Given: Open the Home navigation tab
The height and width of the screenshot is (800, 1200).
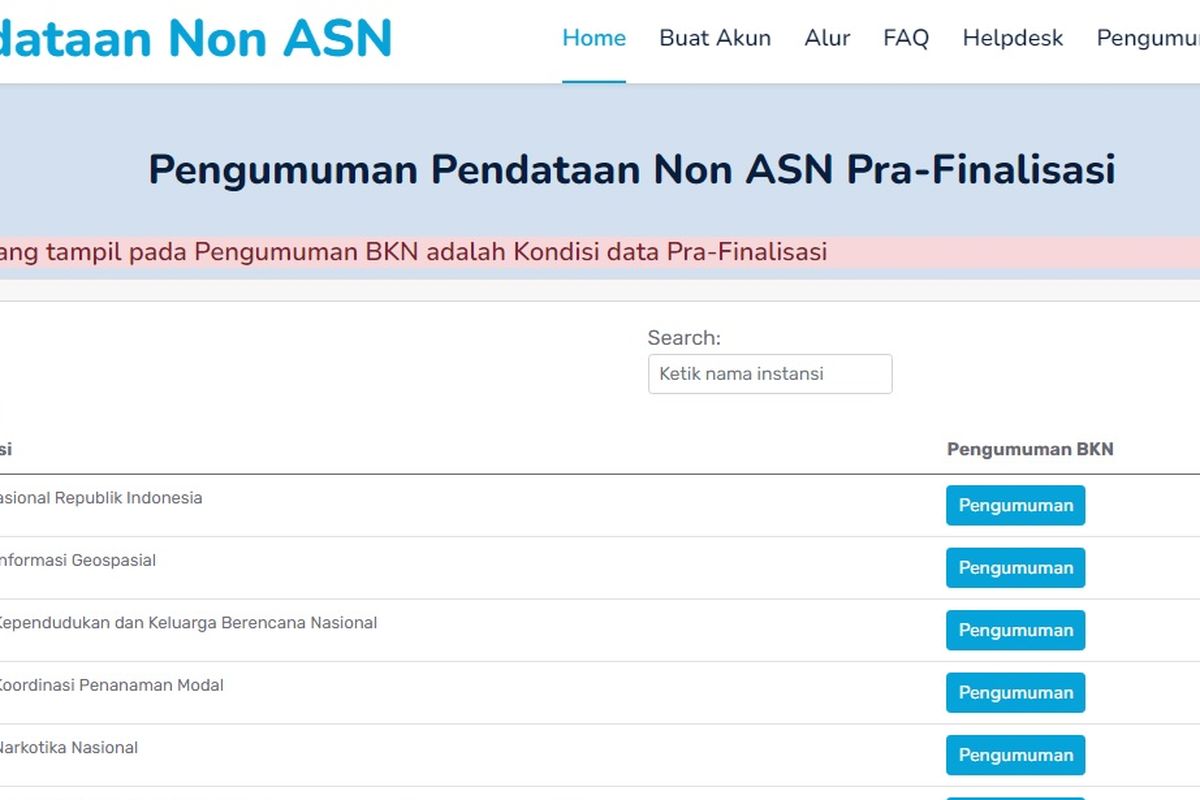Looking at the screenshot, I should tap(593, 39).
